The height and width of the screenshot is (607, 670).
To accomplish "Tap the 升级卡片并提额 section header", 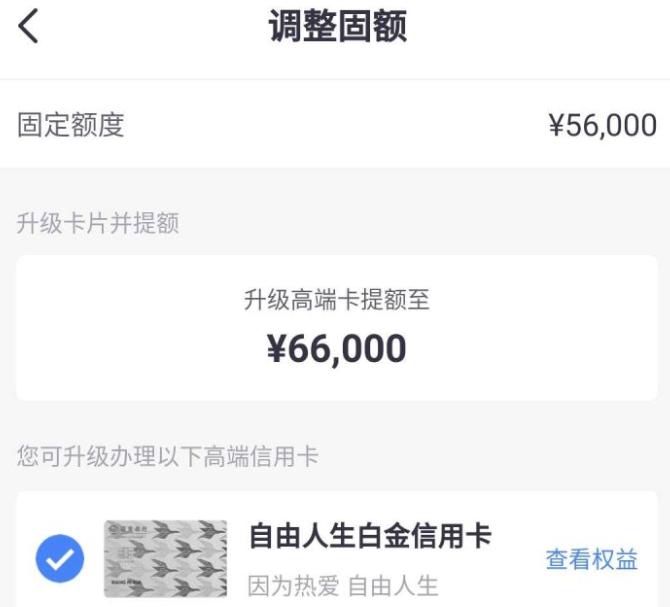I will [98, 223].
